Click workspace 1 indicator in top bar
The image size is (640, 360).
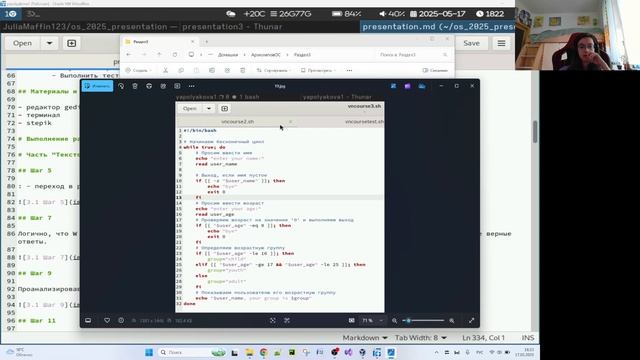11,14
